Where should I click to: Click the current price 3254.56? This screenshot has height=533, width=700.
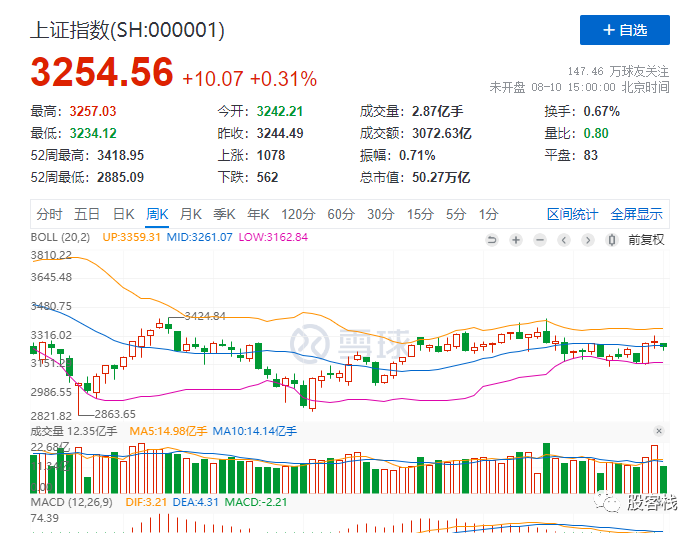pos(102,71)
